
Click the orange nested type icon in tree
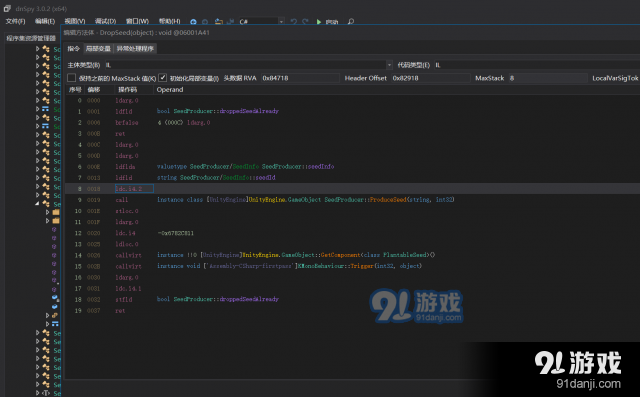pos(55,315)
